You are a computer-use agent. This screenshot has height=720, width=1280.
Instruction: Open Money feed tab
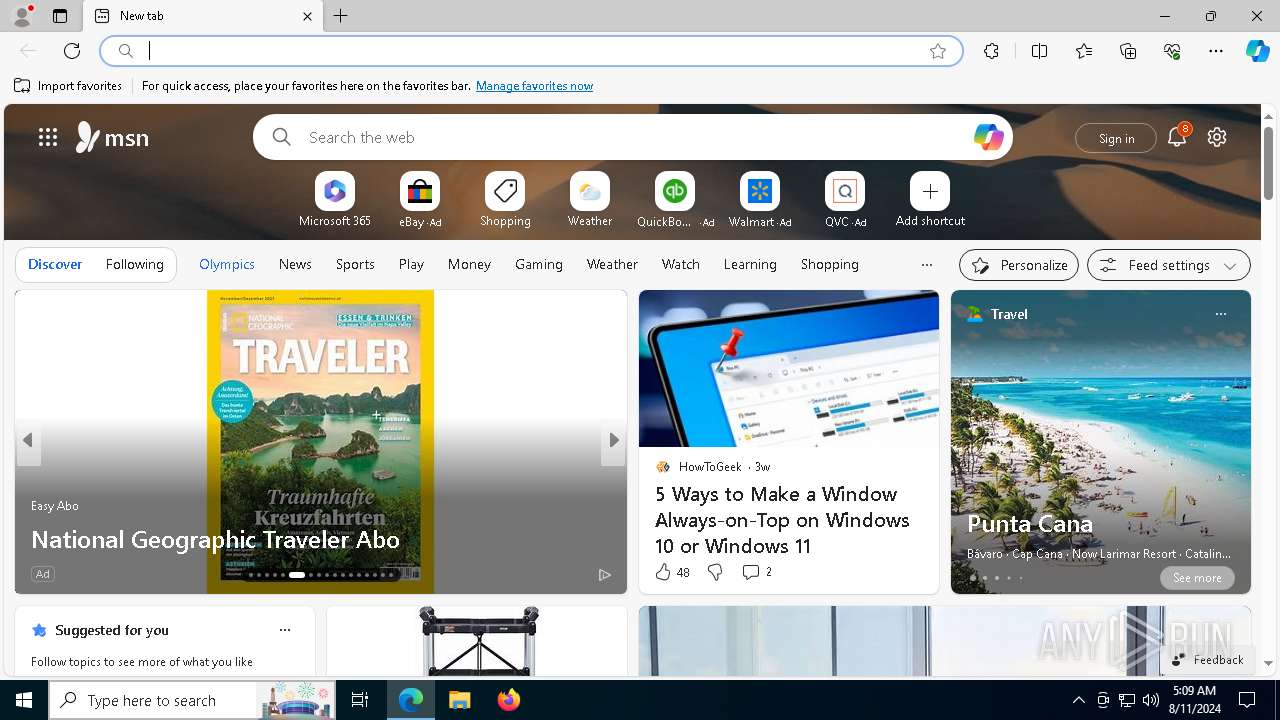tap(469, 264)
